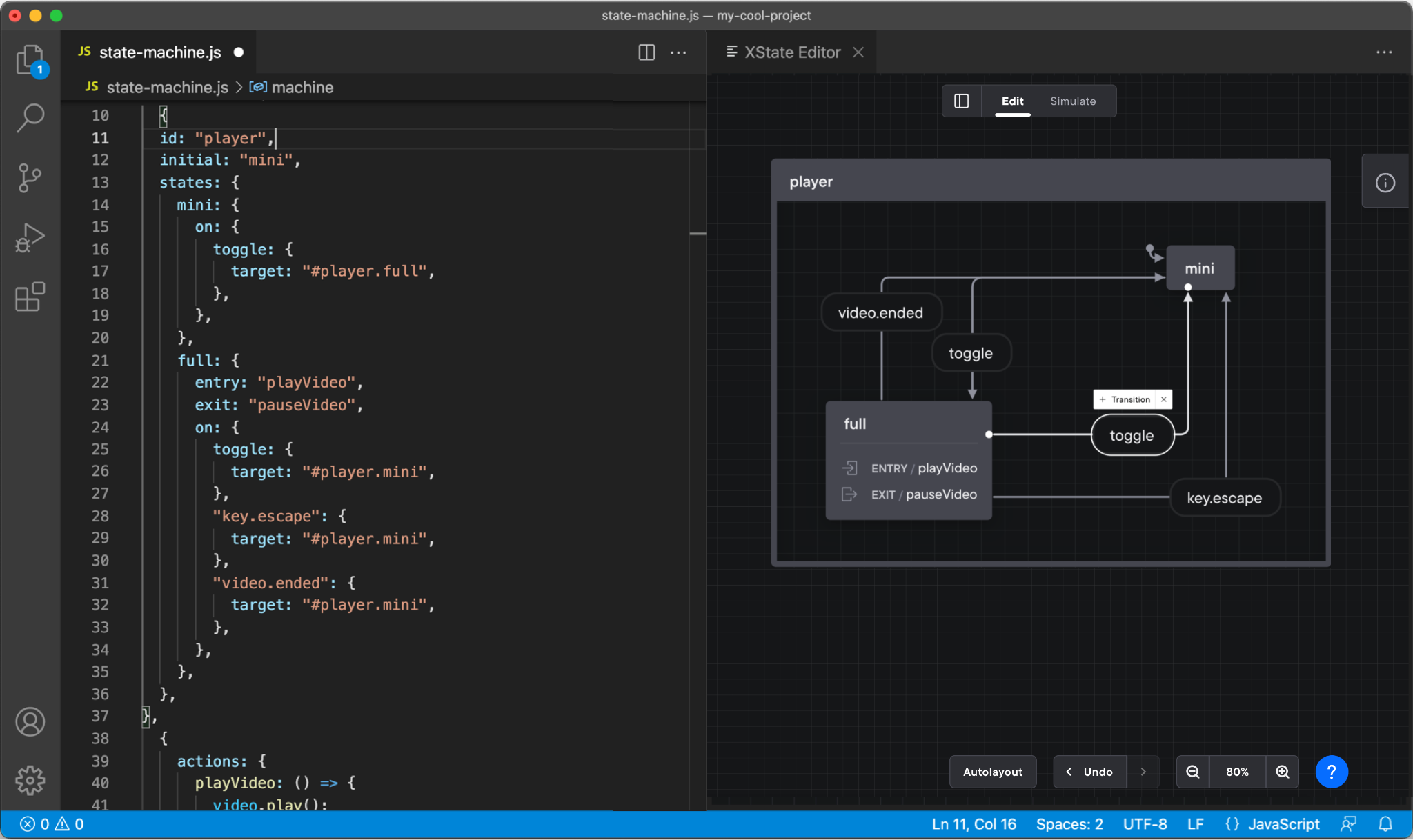1413x840 pixels.
Task: Close the XState Editor tab
Action: click(858, 52)
